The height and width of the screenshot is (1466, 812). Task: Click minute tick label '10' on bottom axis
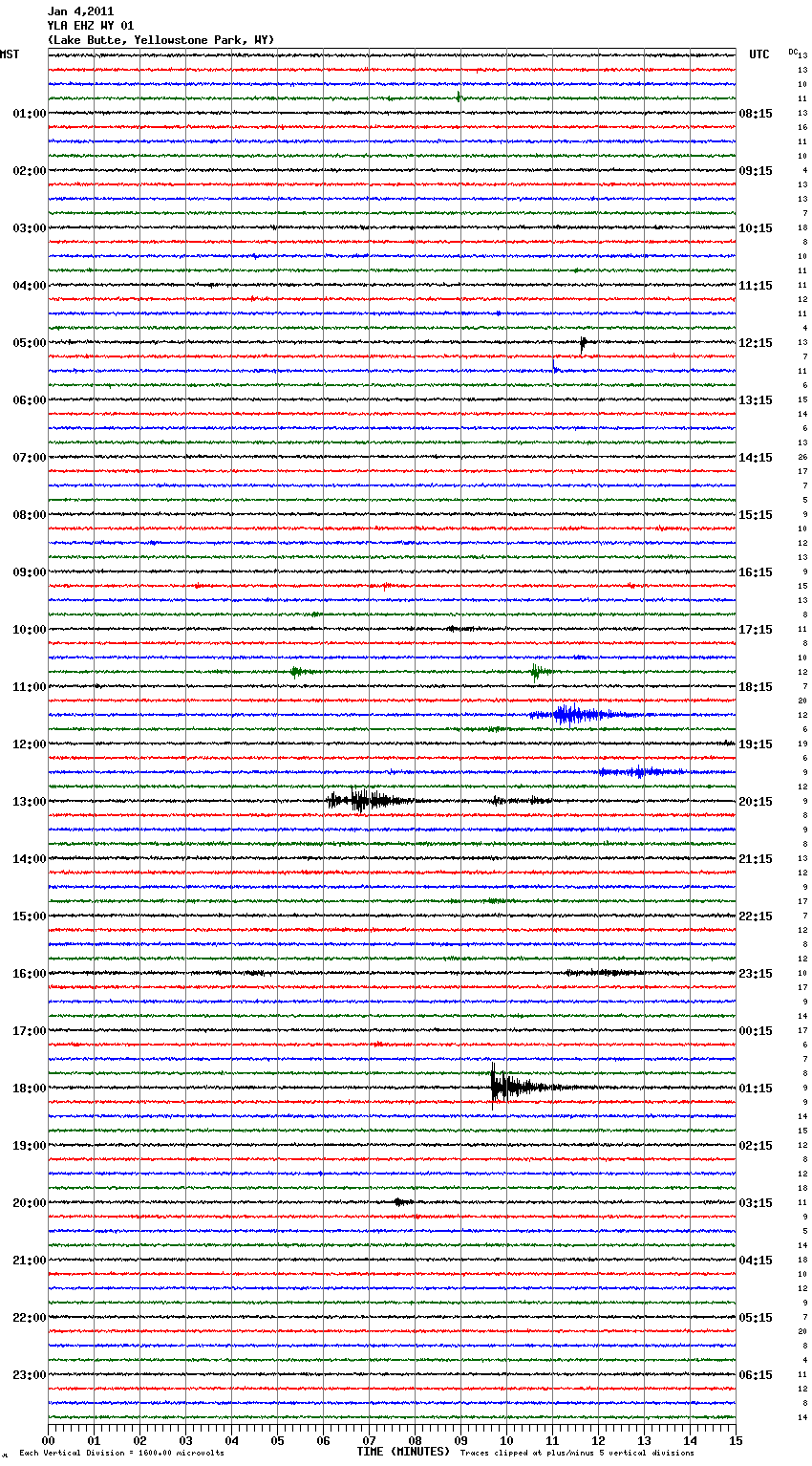click(x=506, y=1440)
